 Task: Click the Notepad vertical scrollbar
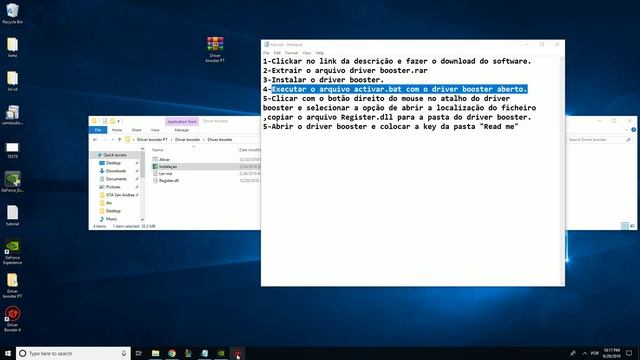562,171
